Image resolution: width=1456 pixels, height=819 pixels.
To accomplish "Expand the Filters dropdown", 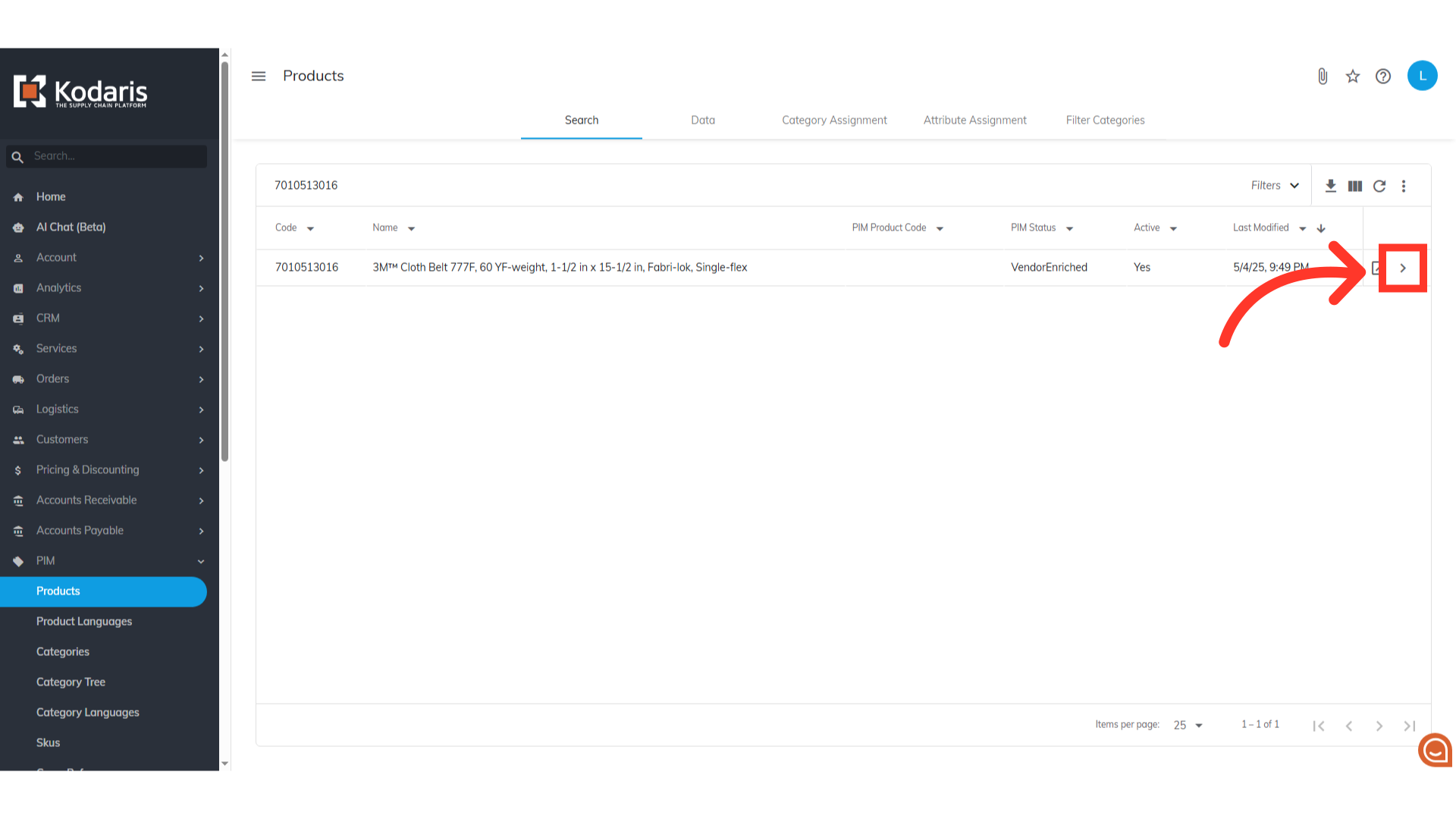I will [x=1275, y=186].
